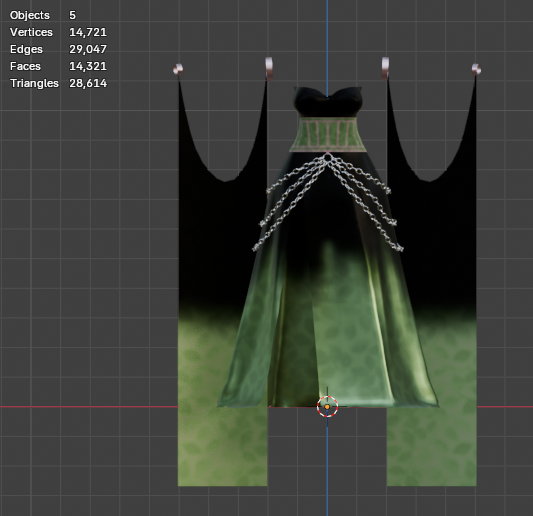Click the Vertices count 14,721

(88, 32)
